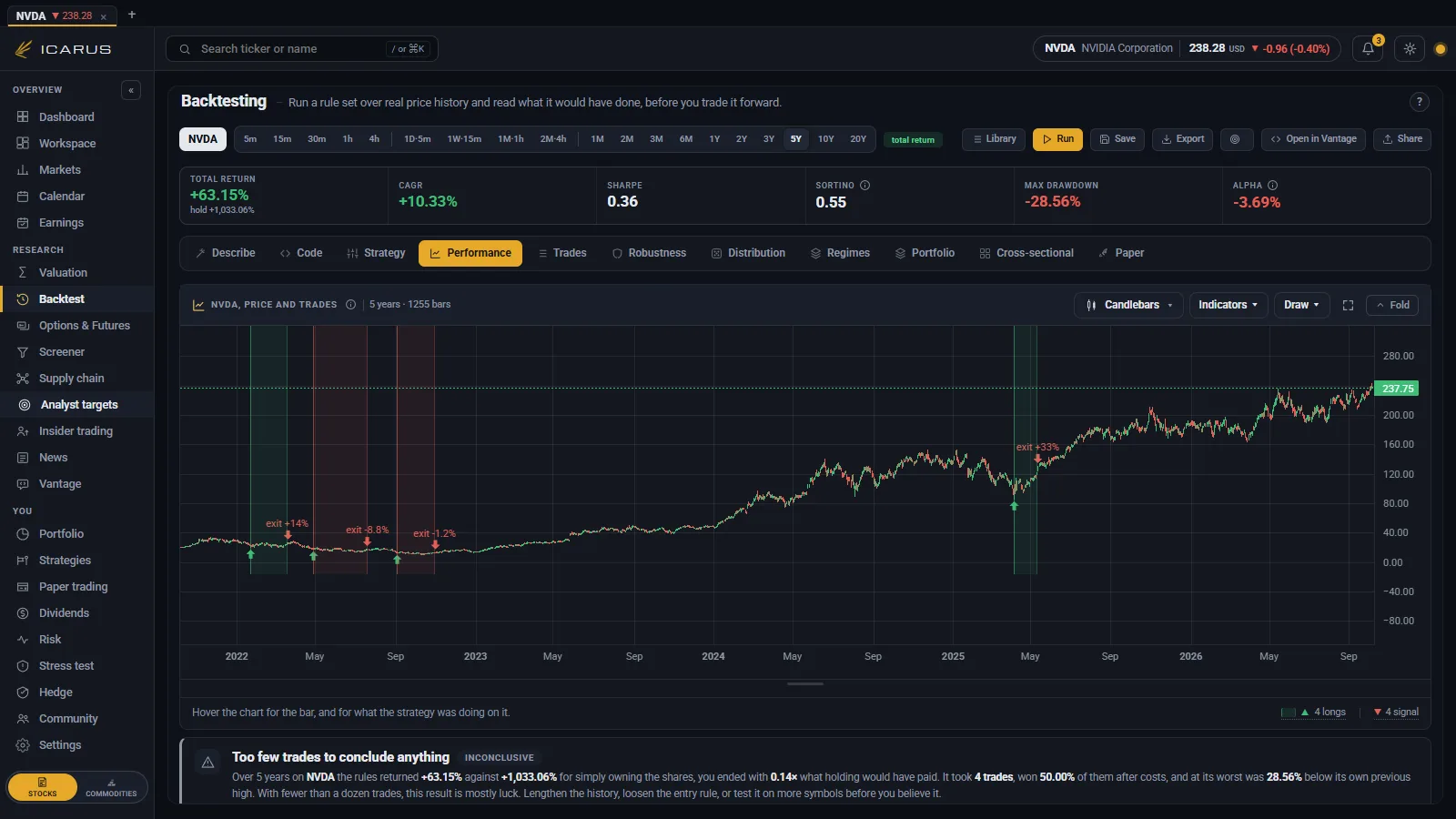Open the notifications bell
Viewport: 1456px width, 819px height.
pyautogui.click(x=1368, y=49)
